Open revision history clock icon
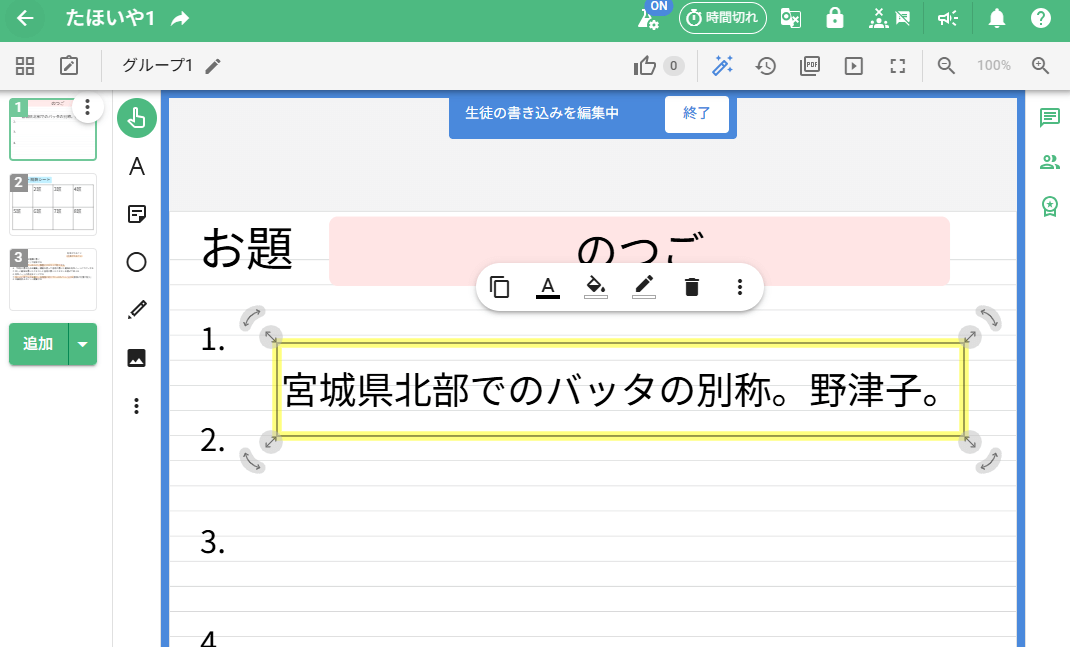Screen dimensions: 1070x647 pyautogui.click(x=766, y=66)
